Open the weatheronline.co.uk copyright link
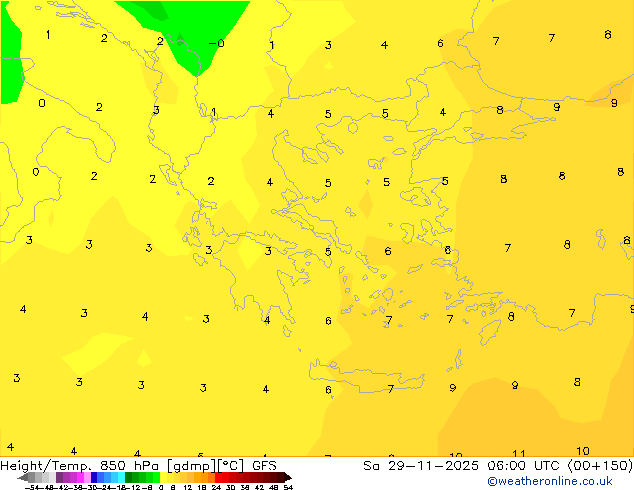Image resolution: width=634 pixels, height=490 pixels. 550,481
